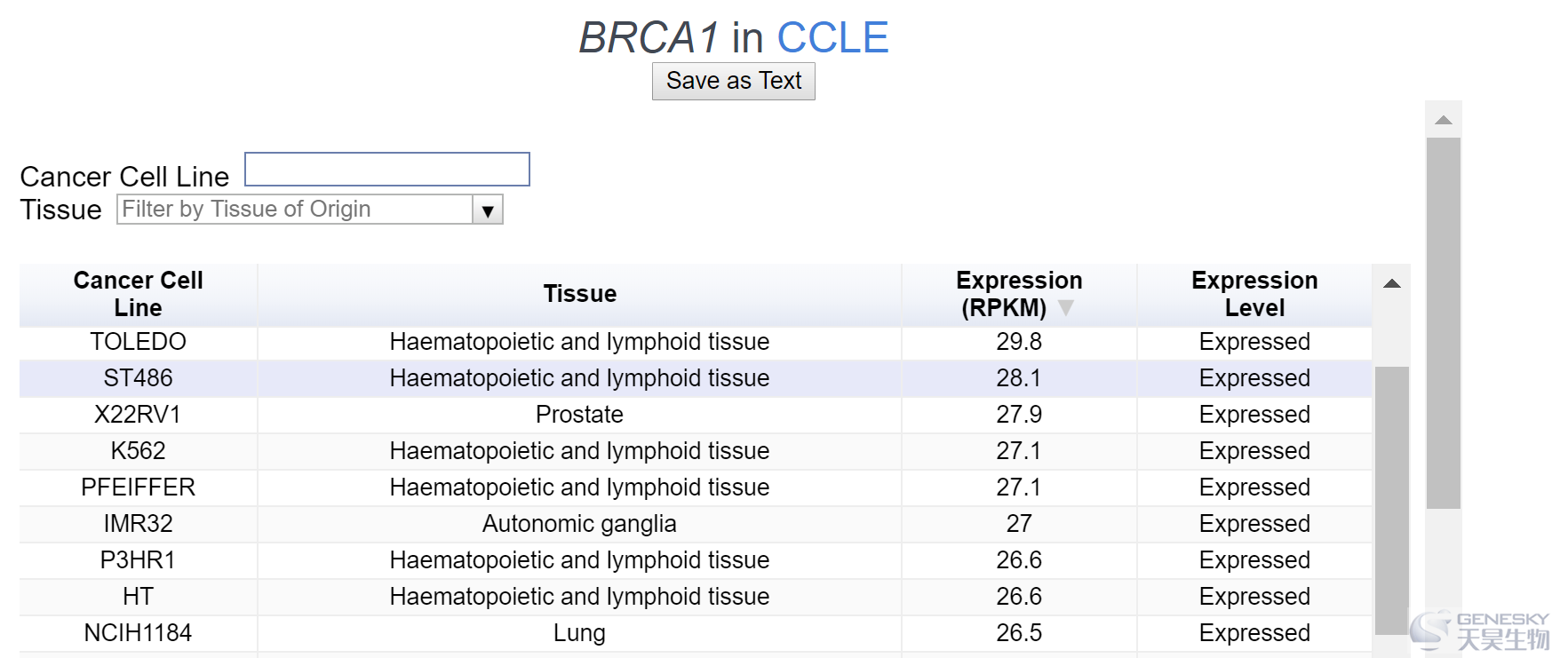
Task: Select the X22RV1 Prostate row
Action: [696, 415]
